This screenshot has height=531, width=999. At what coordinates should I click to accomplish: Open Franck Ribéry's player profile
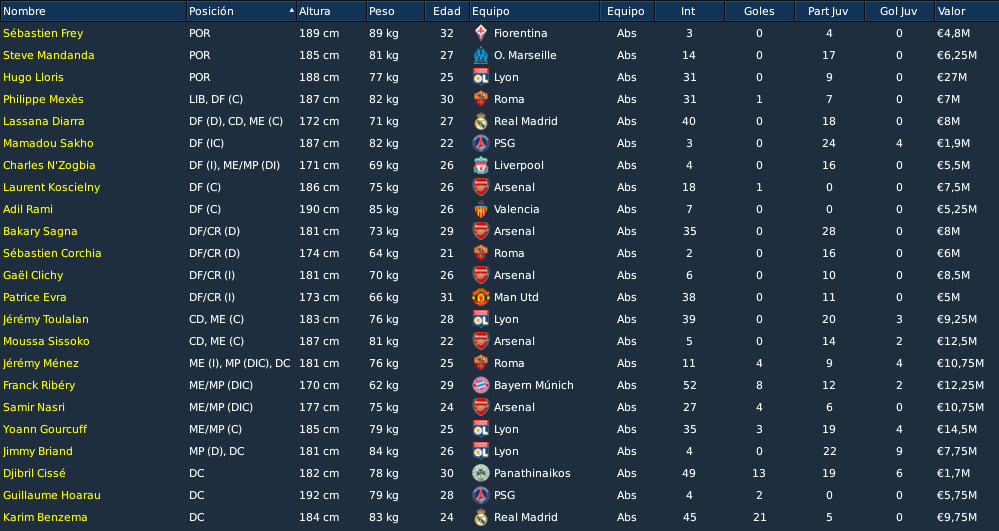point(39,386)
